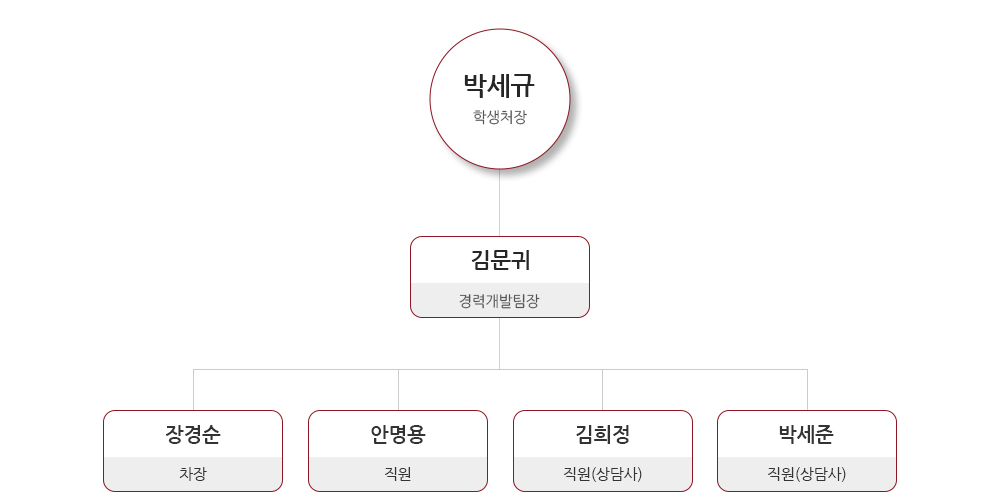Image resolution: width=1000 pixels, height=500 pixels.
Task: Open the 김문귀 team leader card
Action: [x=499, y=277]
